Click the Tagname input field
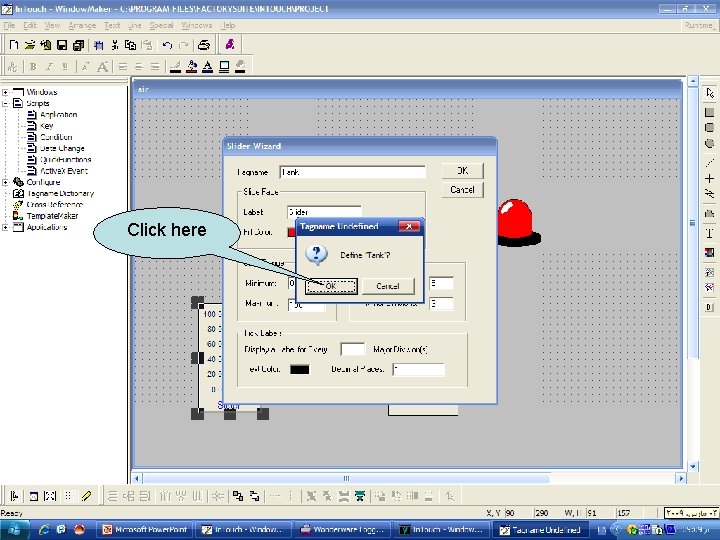 352,172
